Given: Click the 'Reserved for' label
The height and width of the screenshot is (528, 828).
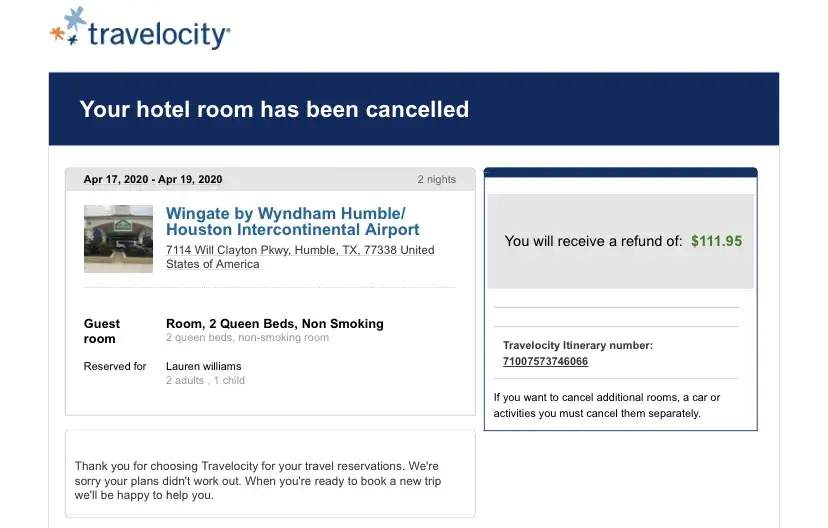Looking at the screenshot, I should (115, 366).
